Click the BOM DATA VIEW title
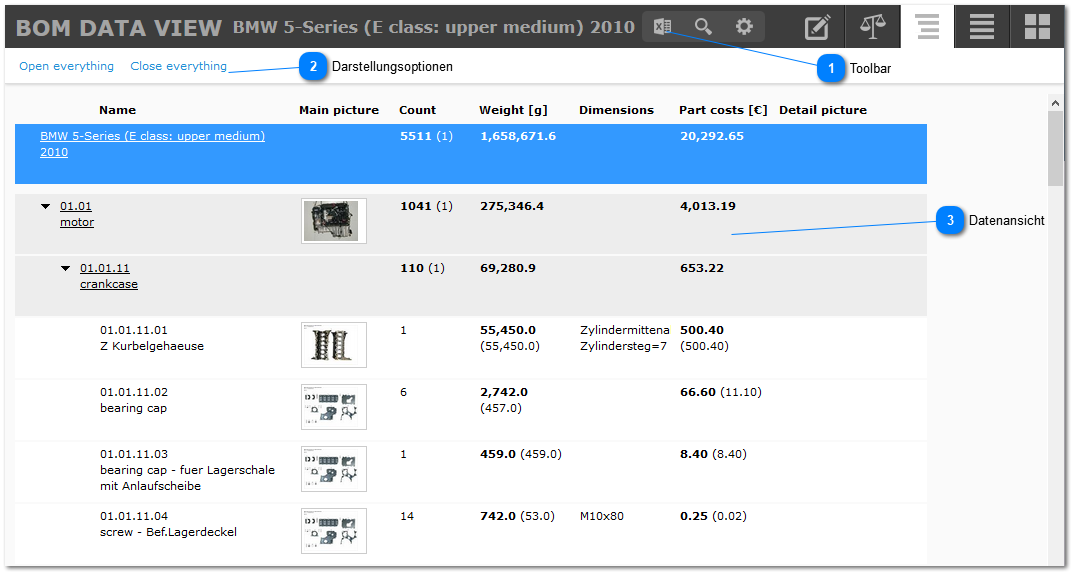The height and width of the screenshot is (575, 1074). pos(119,28)
